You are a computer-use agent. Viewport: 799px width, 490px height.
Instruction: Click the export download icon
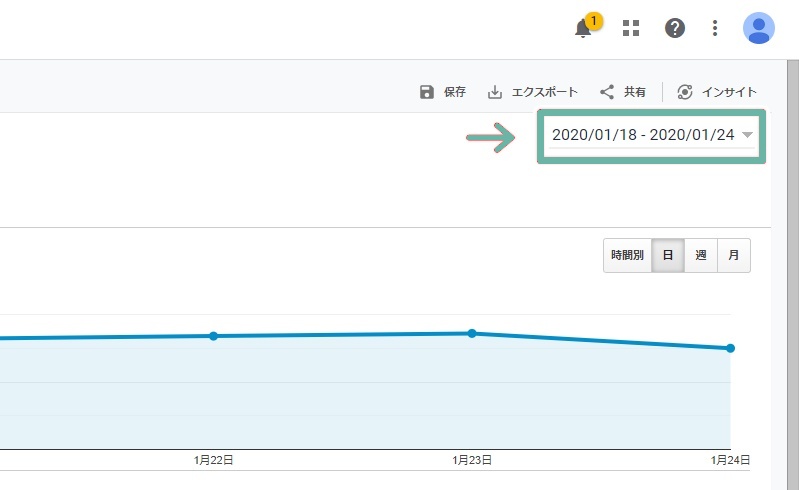tap(495, 92)
